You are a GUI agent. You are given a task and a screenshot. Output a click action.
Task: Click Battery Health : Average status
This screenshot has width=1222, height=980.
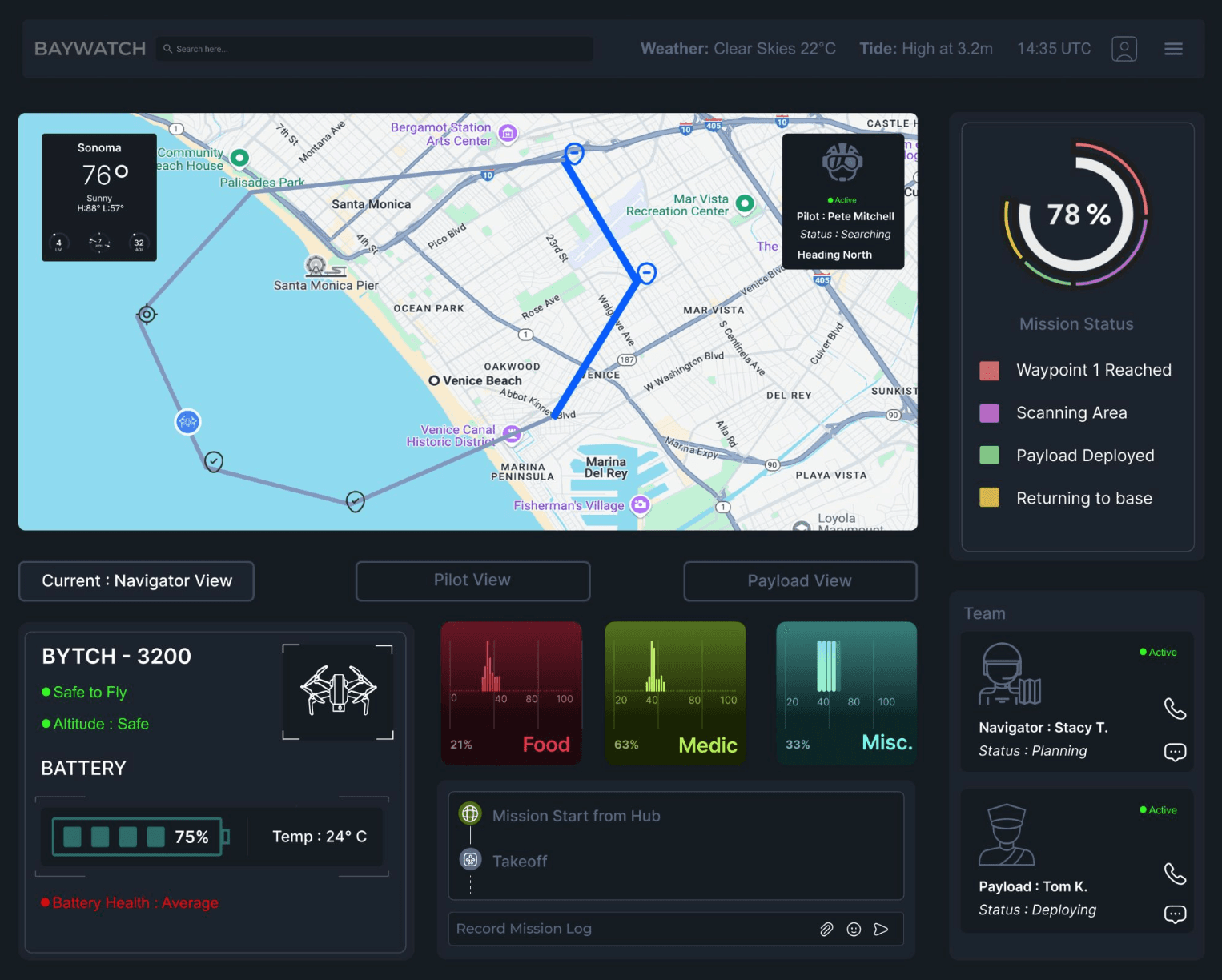pyautogui.click(x=130, y=903)
